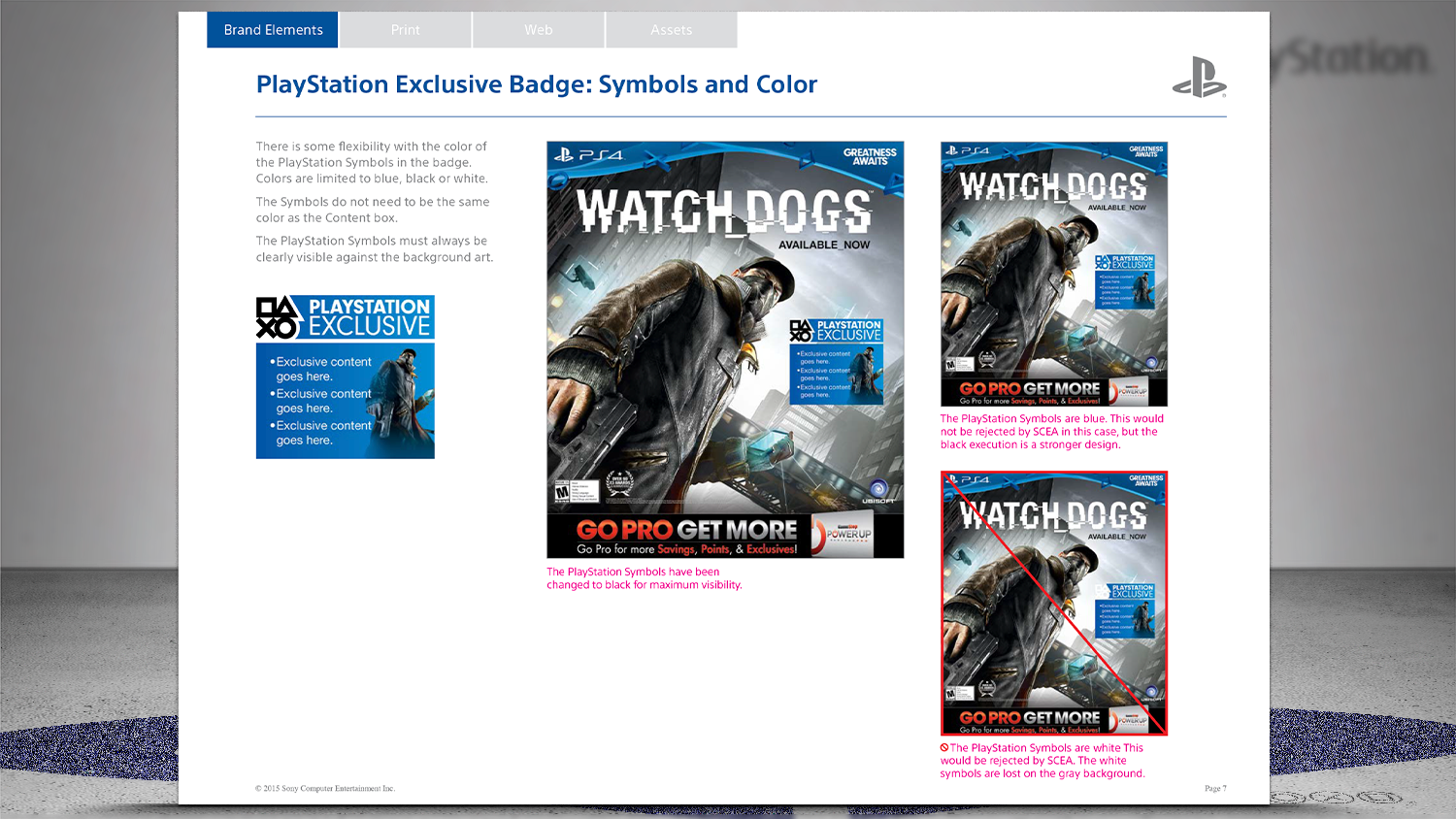Image resolution: width=1456 pixels, height=819 pixels.
Task: Select the Brand Elements tab
Action: pos(273,30)
